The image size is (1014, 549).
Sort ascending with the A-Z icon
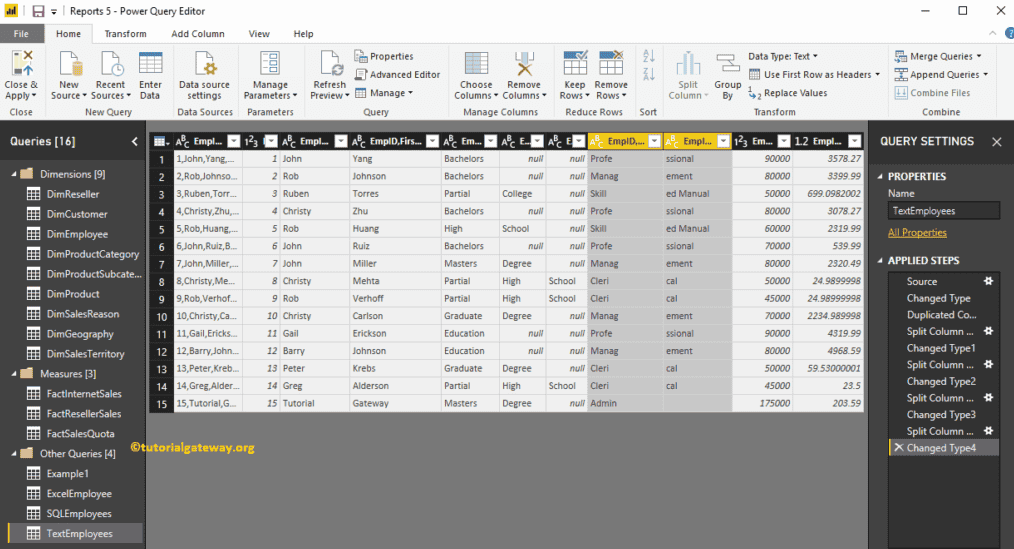(x=649, y=56)
